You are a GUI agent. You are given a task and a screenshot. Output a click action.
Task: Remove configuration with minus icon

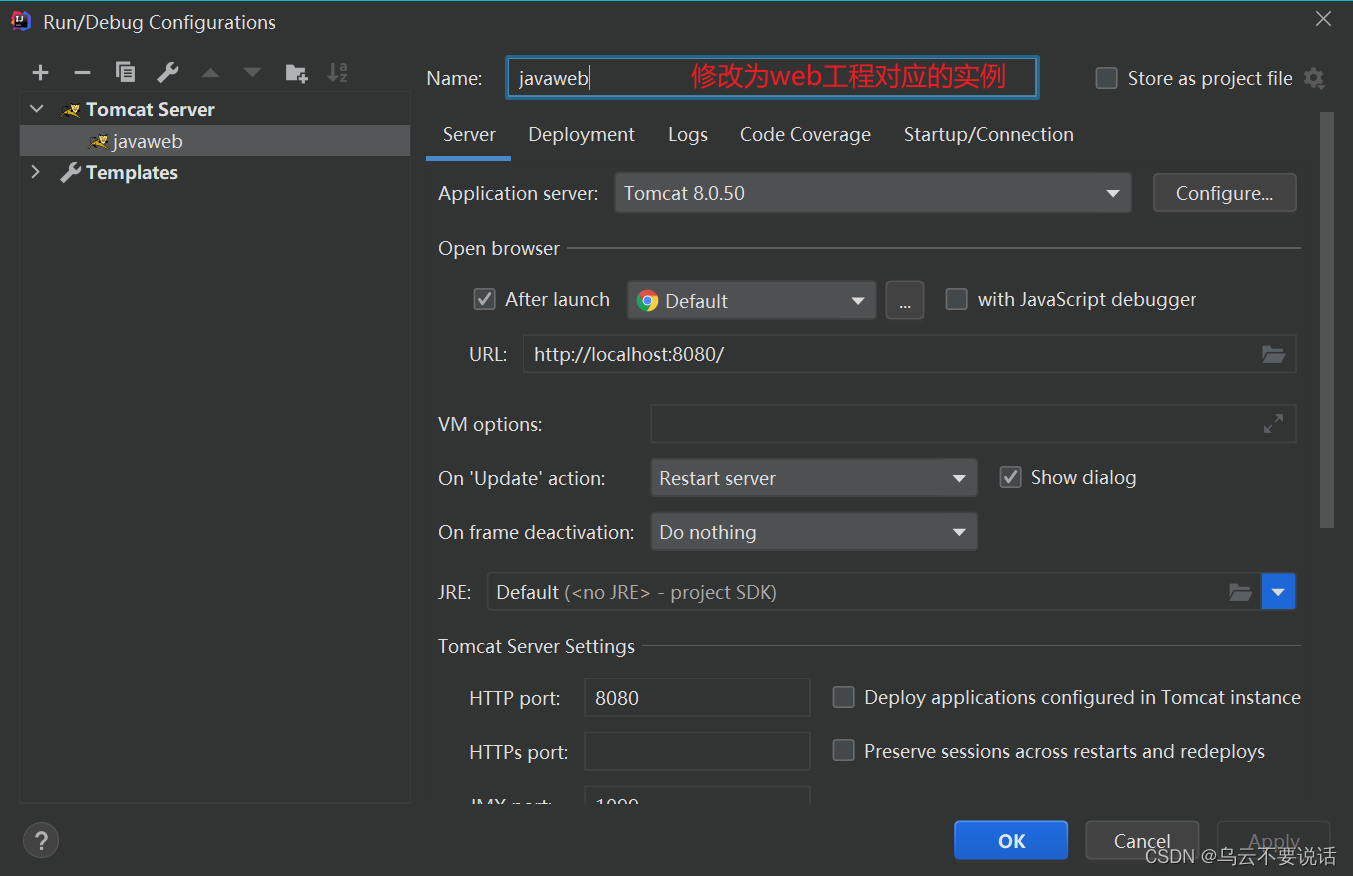pyautogui.click(x=82, y=72)
